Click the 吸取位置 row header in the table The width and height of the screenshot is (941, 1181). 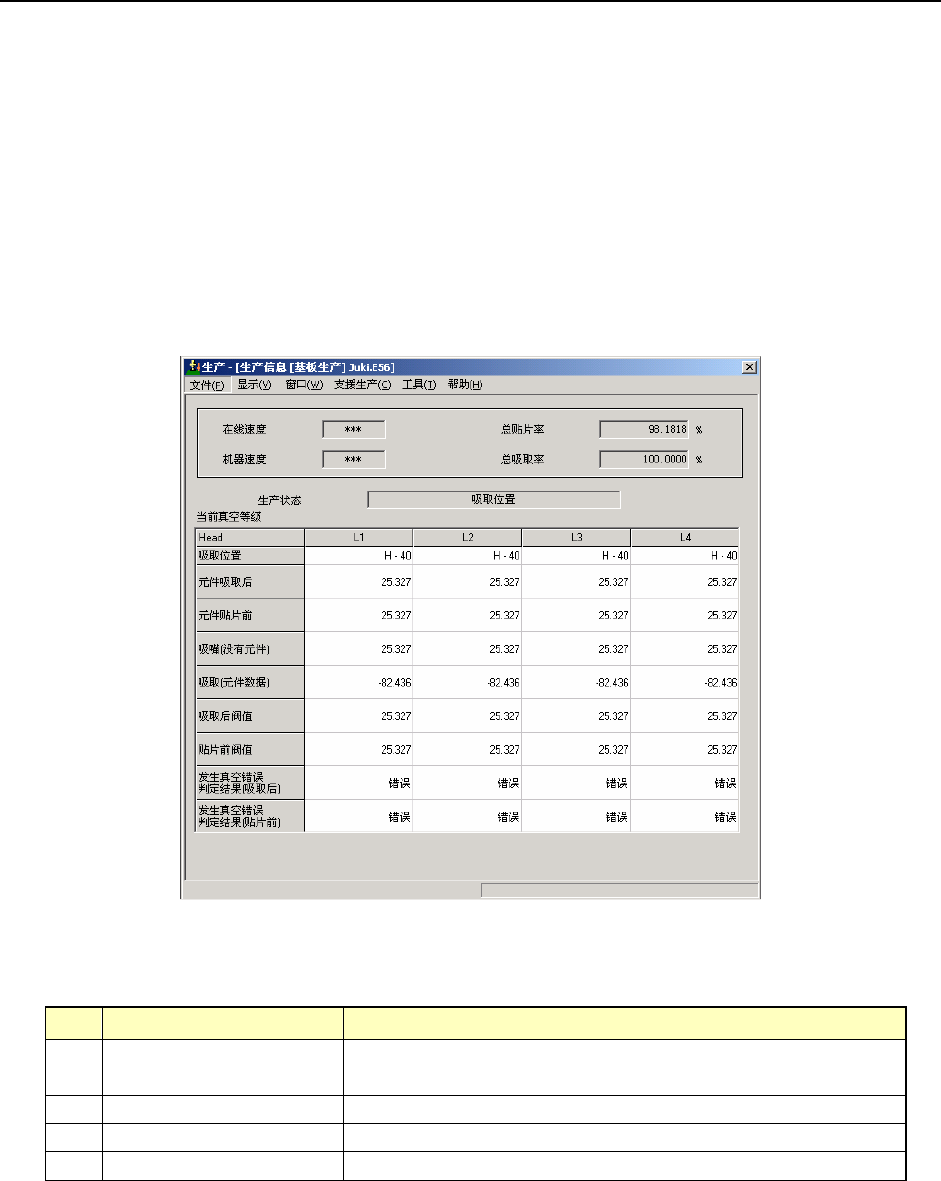coord(250,556)
